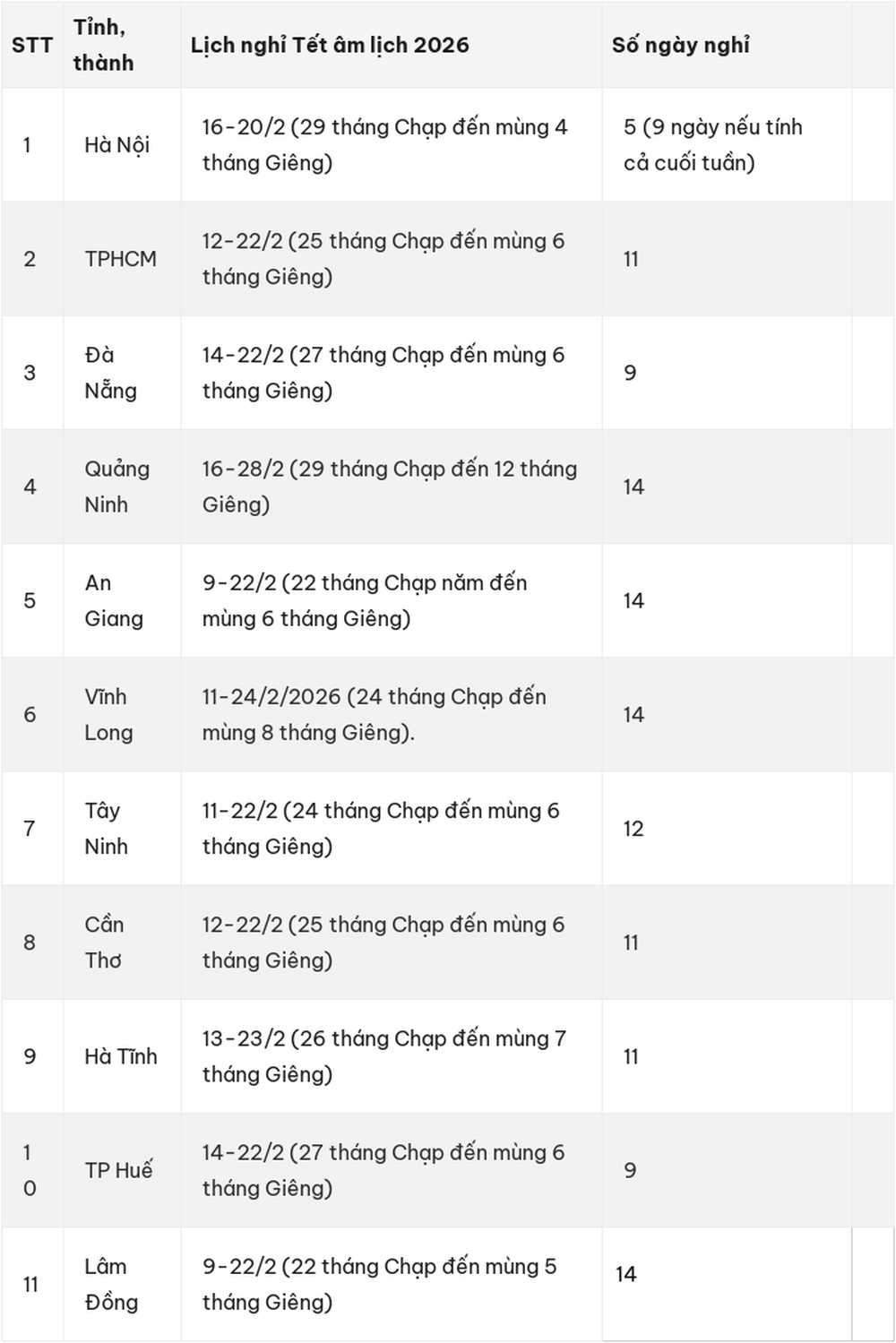Screen dimensions: 896x1343
Task: Select the Lịch nghỉ Tết âm lịch 2026 header
Action: [x=330, y=45]
